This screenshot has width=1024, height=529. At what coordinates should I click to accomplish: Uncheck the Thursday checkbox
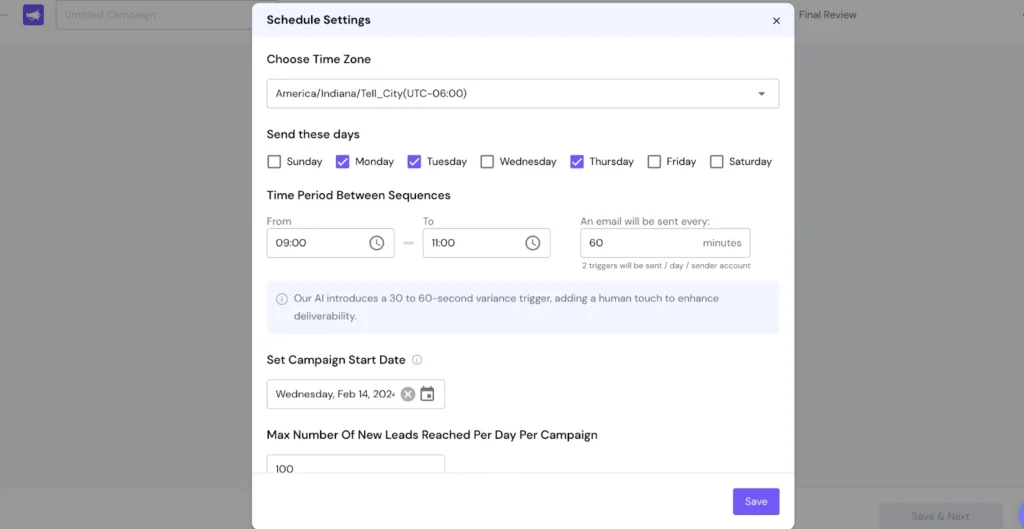pyautogui.click(x=577, y=161)
